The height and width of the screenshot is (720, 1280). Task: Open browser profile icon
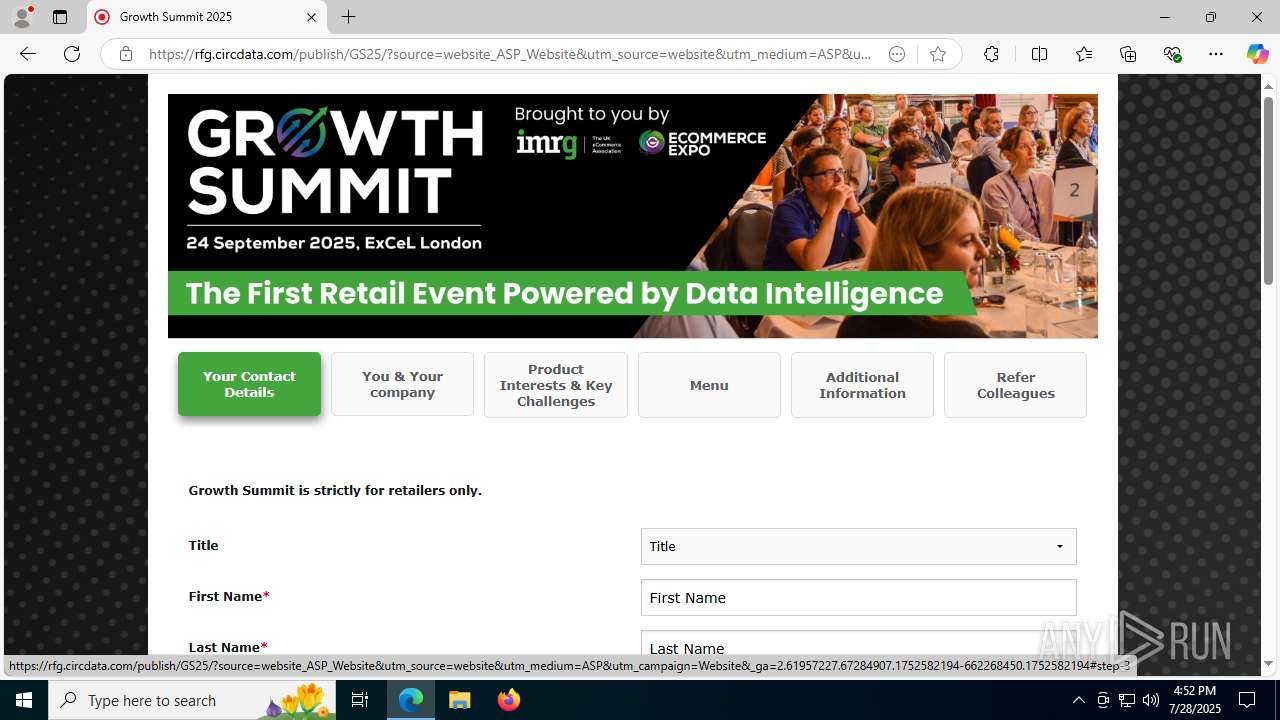tap(22, 17)
